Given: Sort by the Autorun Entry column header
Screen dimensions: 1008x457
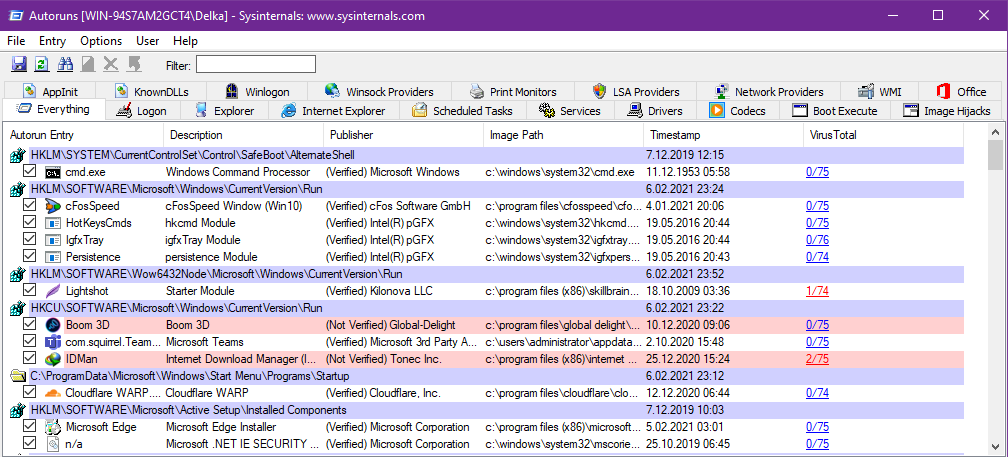Looking at the screenshot, I should [84, 135].
